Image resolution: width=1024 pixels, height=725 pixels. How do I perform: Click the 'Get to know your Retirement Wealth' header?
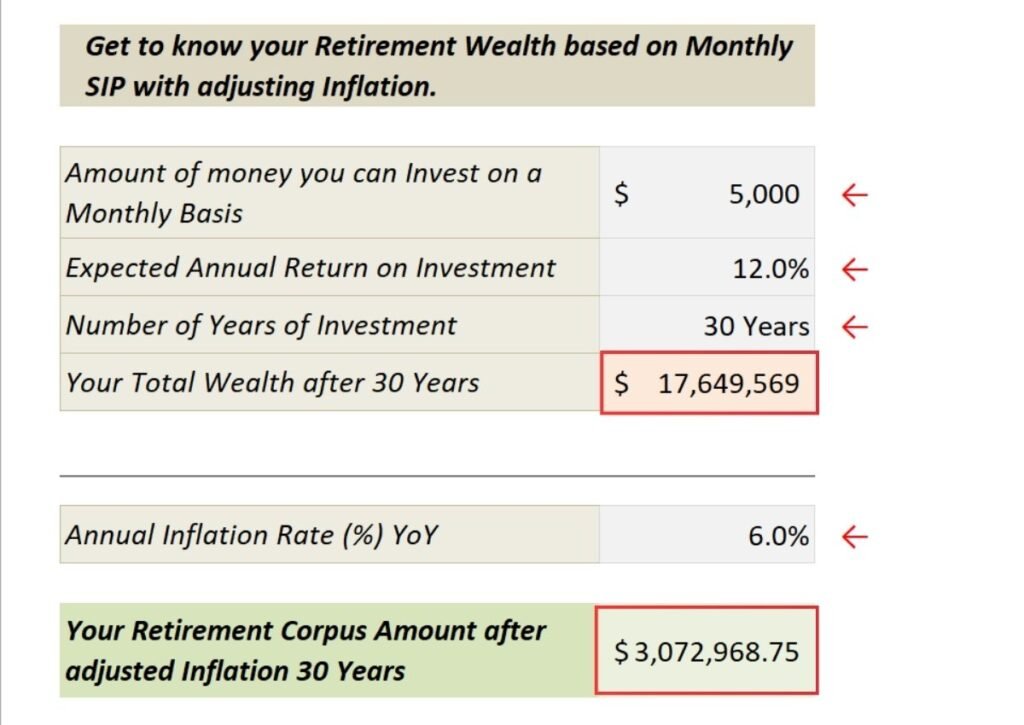437,66
